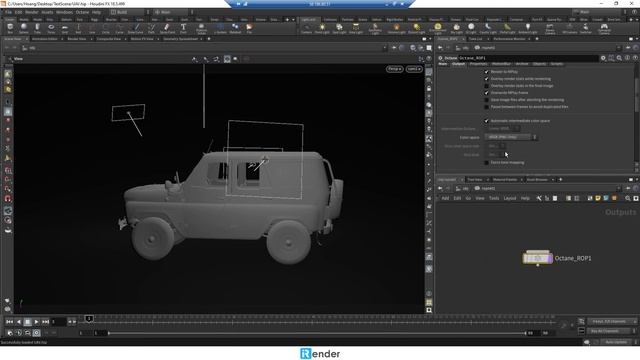640x360 pixels.
Task: Open the Persp viewport camera dropdown
Action: pyautogui.click(x=394, y=69)
